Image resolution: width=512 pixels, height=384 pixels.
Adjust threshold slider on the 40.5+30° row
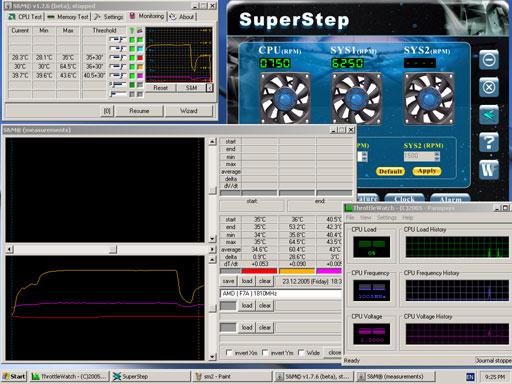(118, 76)
